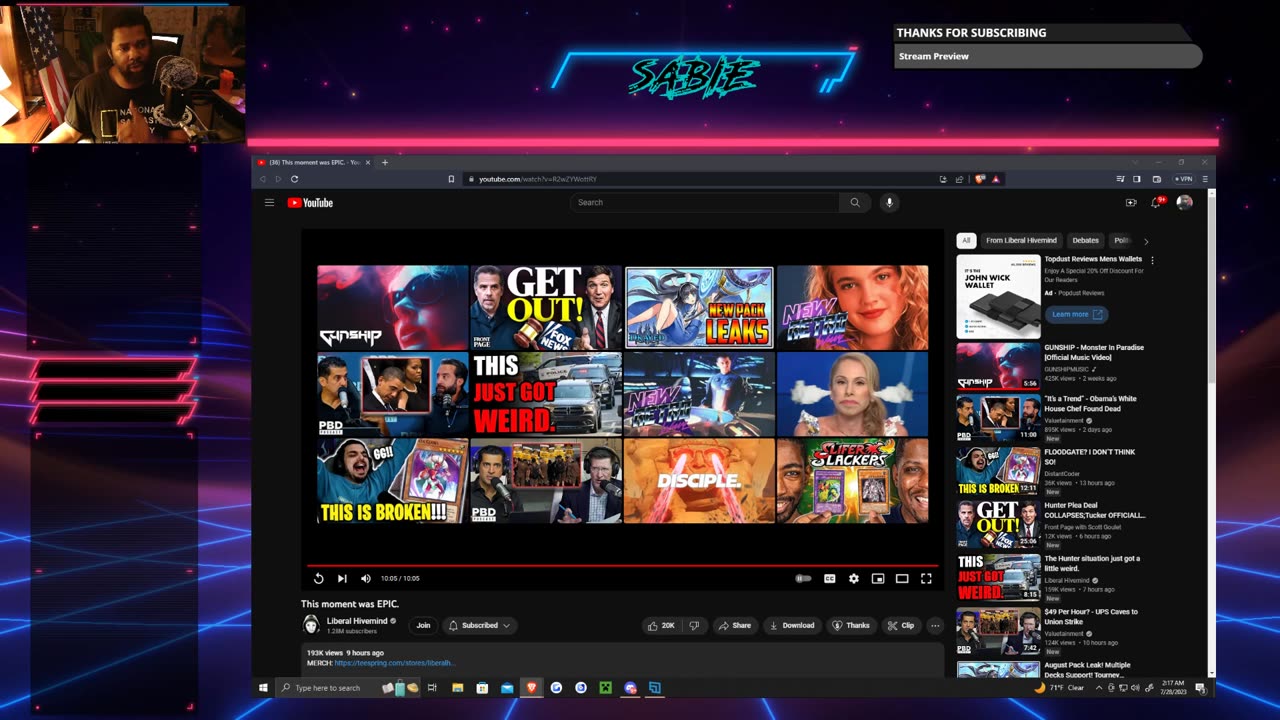Click the Join channel button
Screen dimensions: 1280x720
pos(423,625)
